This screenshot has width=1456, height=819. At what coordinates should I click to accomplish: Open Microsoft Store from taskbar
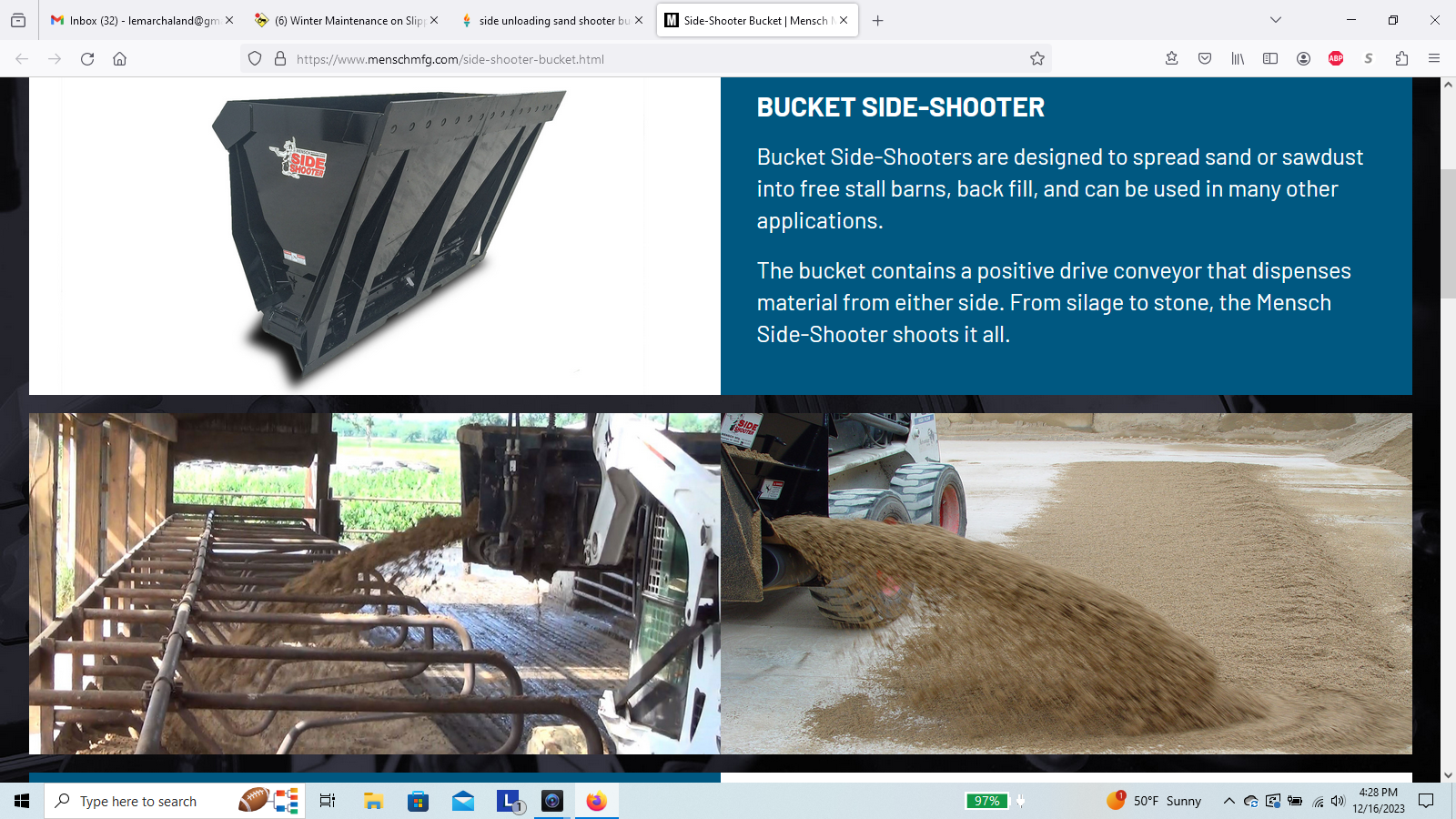[x=418, y=801]
